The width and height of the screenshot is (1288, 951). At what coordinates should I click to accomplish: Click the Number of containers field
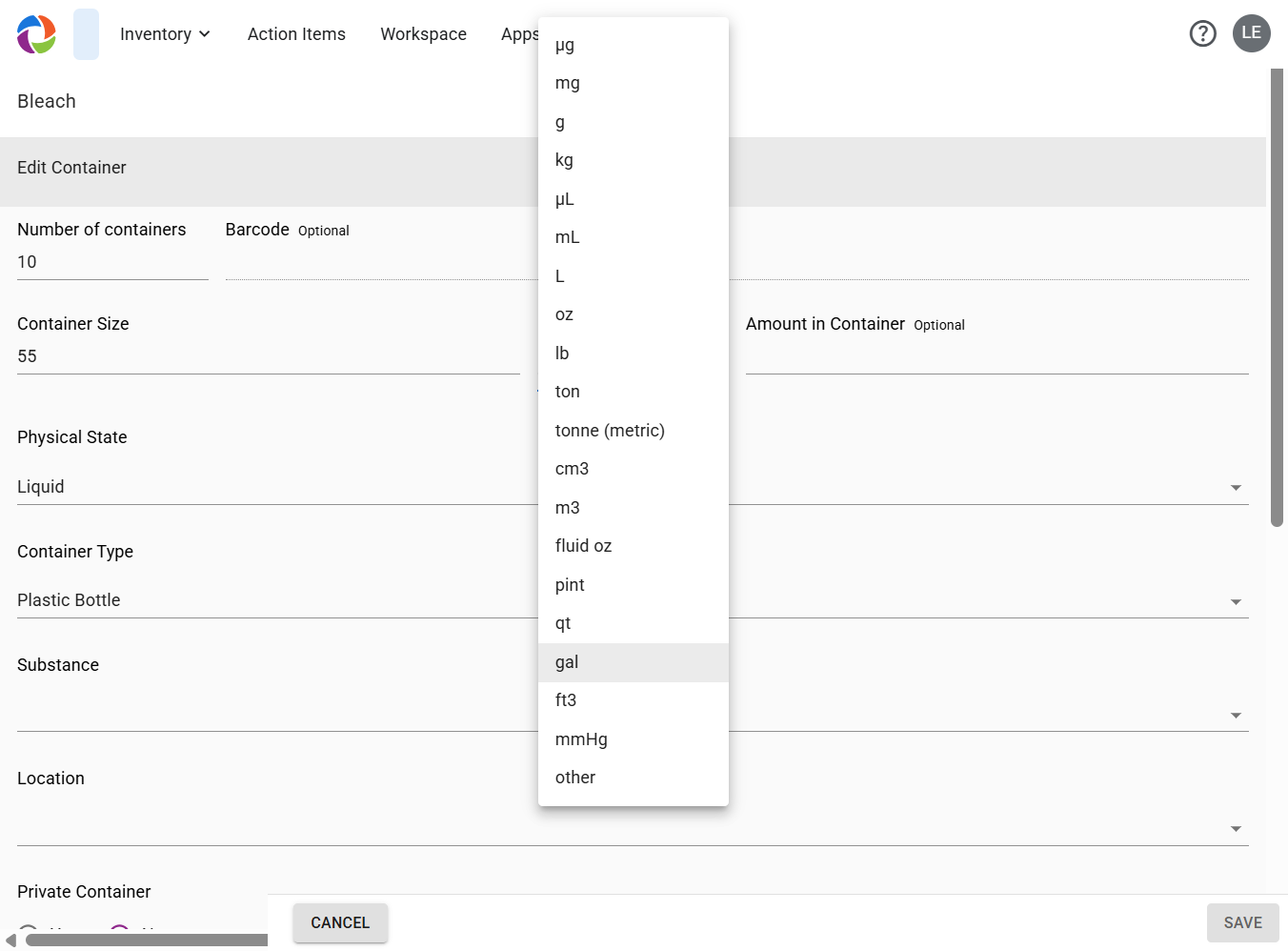[112, 262]
